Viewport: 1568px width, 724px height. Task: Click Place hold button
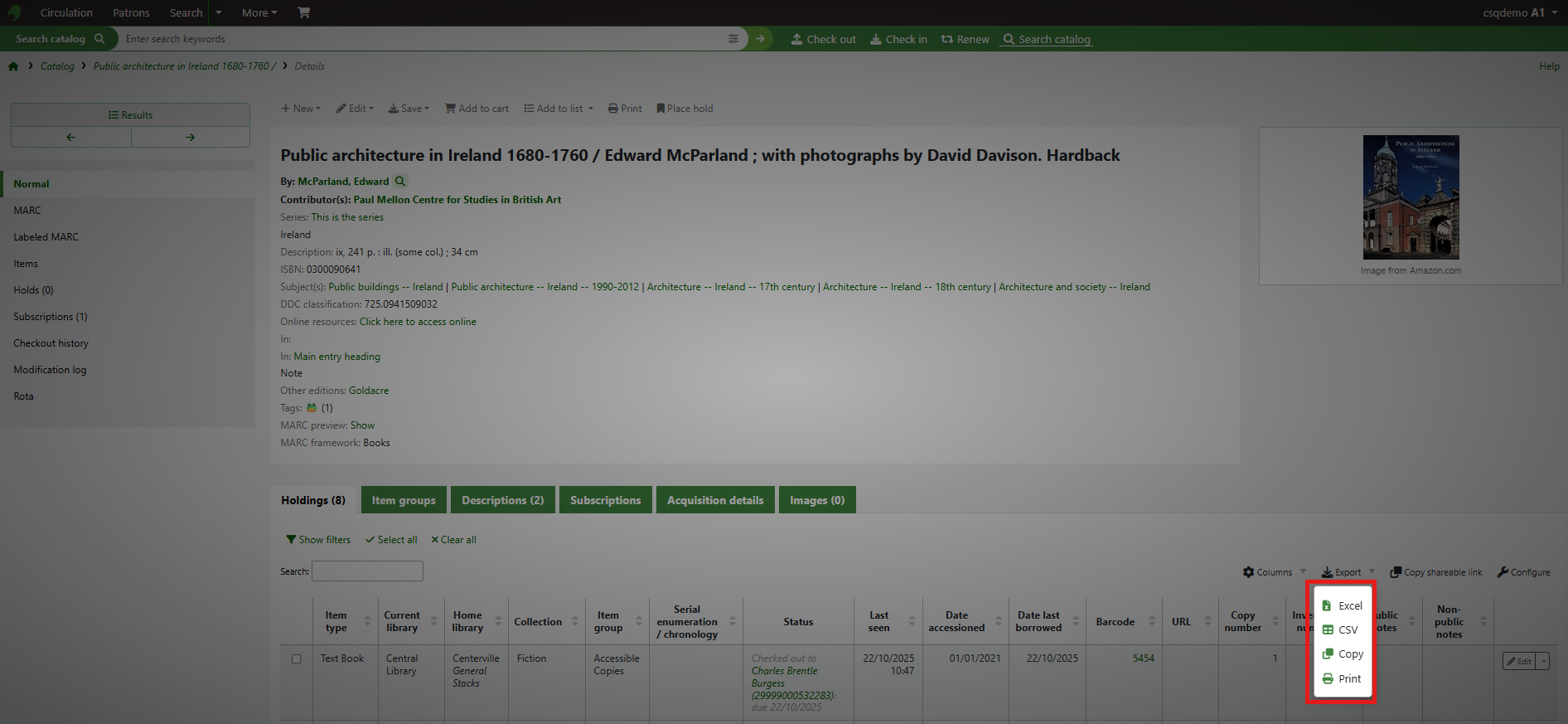tap(685, 109)
